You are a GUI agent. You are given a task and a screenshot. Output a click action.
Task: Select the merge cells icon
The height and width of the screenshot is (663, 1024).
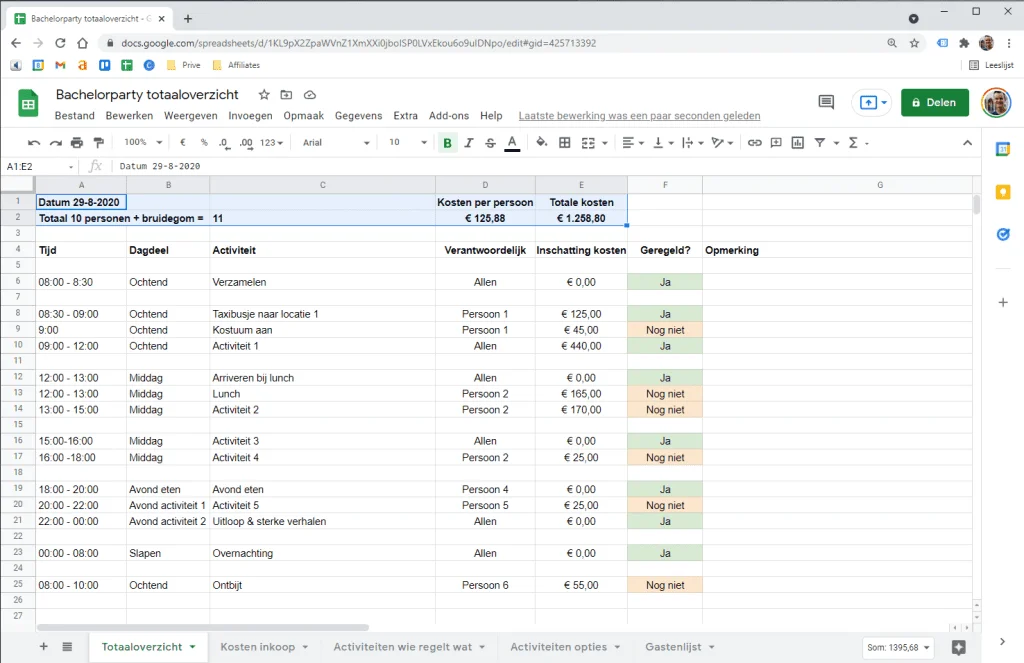pos(588,142)
